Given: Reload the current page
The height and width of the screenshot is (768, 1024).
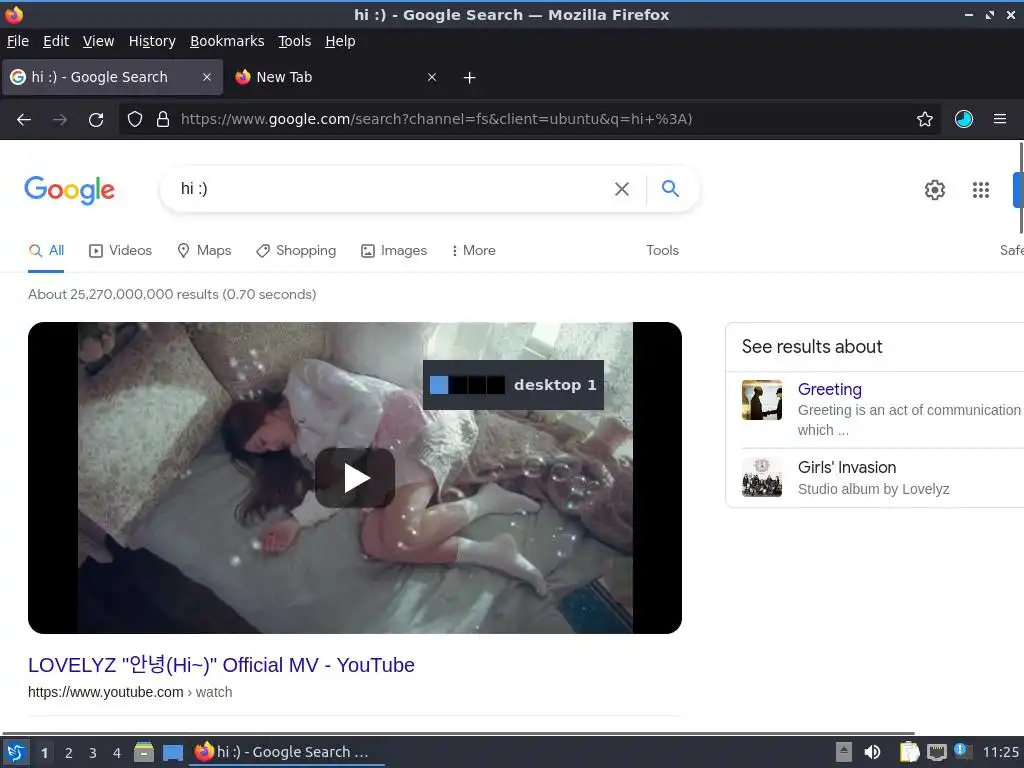Looking at the screenshot, I should tap(96, 120).
